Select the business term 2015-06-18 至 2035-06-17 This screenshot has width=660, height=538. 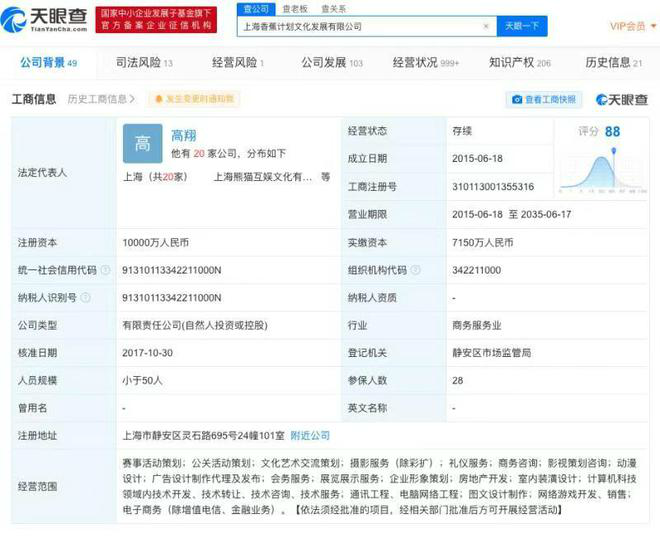coord(511,214)
